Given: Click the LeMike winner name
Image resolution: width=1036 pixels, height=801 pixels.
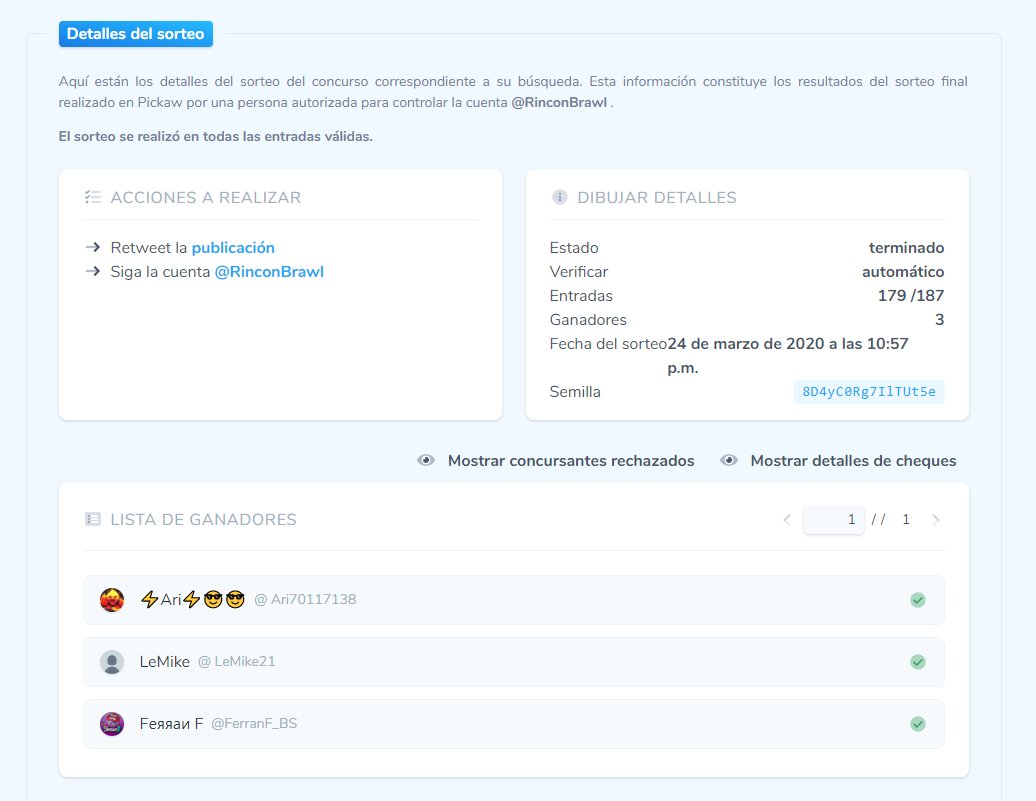Looking at the screenshot, I should pyautogui.click(x=165, y=662).
